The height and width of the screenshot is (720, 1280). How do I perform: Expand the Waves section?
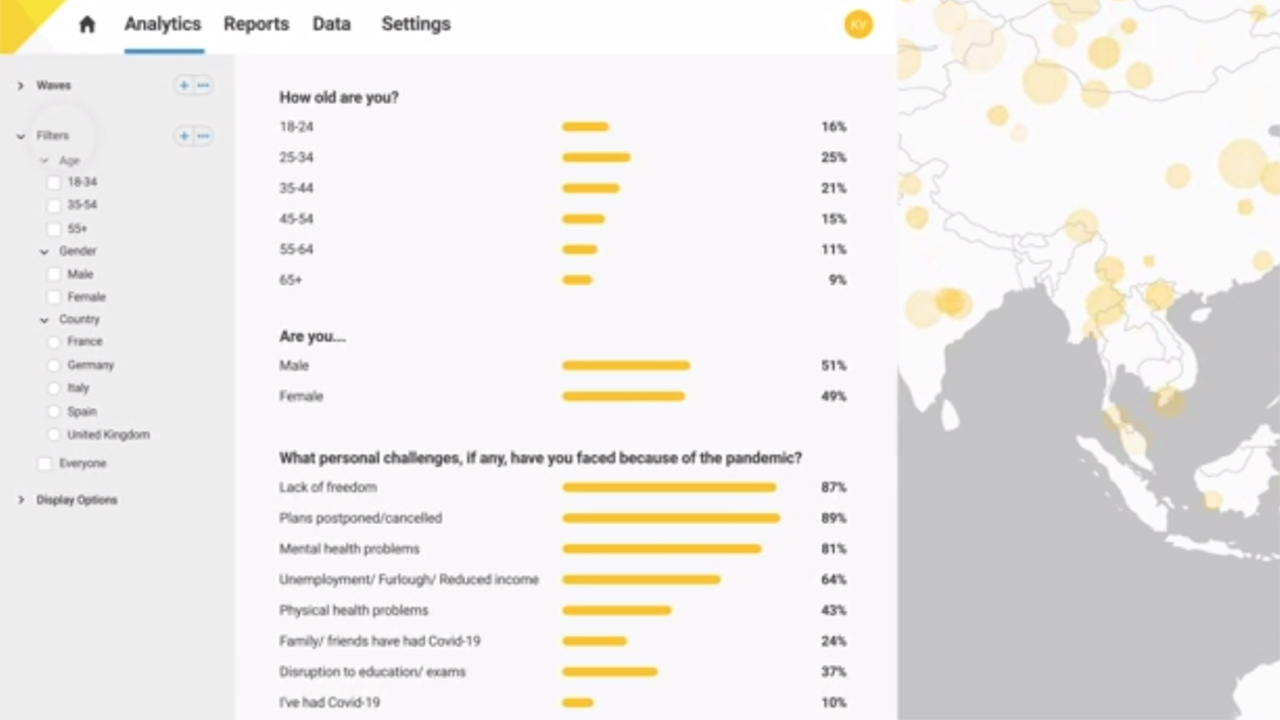click(x=20, y=86)
